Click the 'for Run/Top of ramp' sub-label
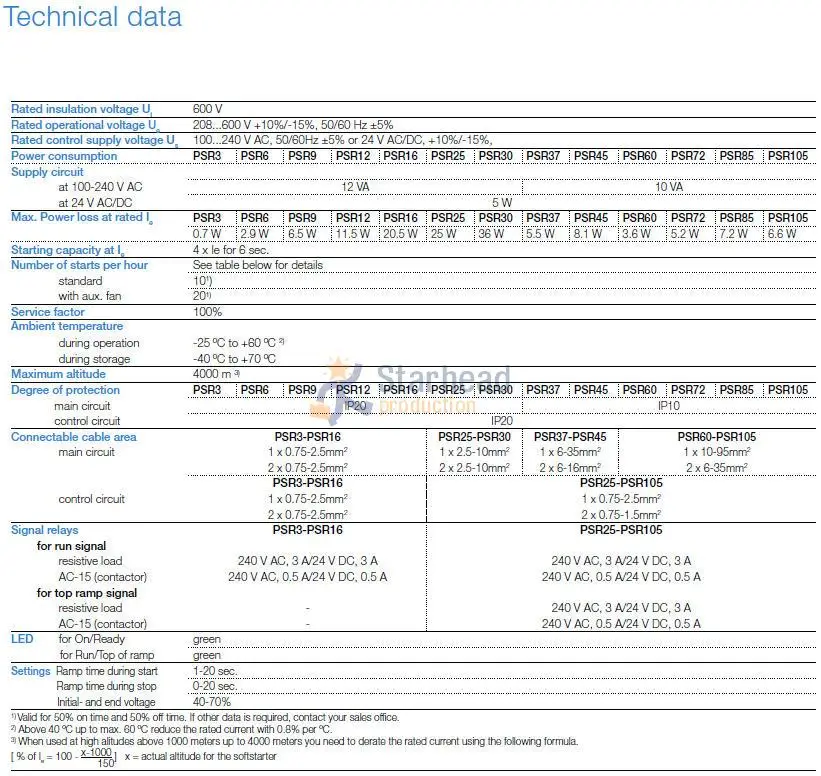Viewport: 821px width, 776px height. click(107, 655)
